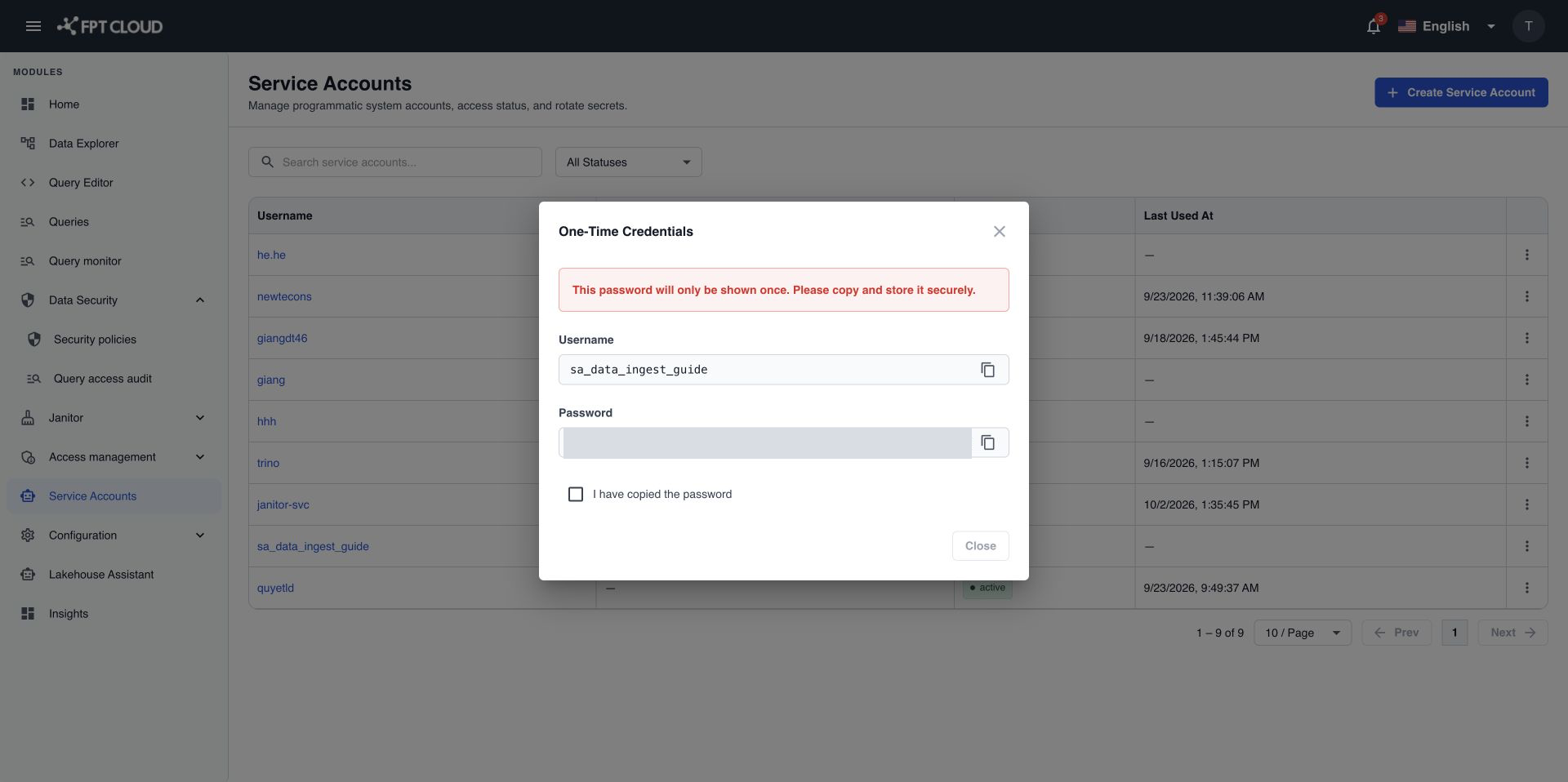Click the Service Accounts robot icon

coord(28,496)
